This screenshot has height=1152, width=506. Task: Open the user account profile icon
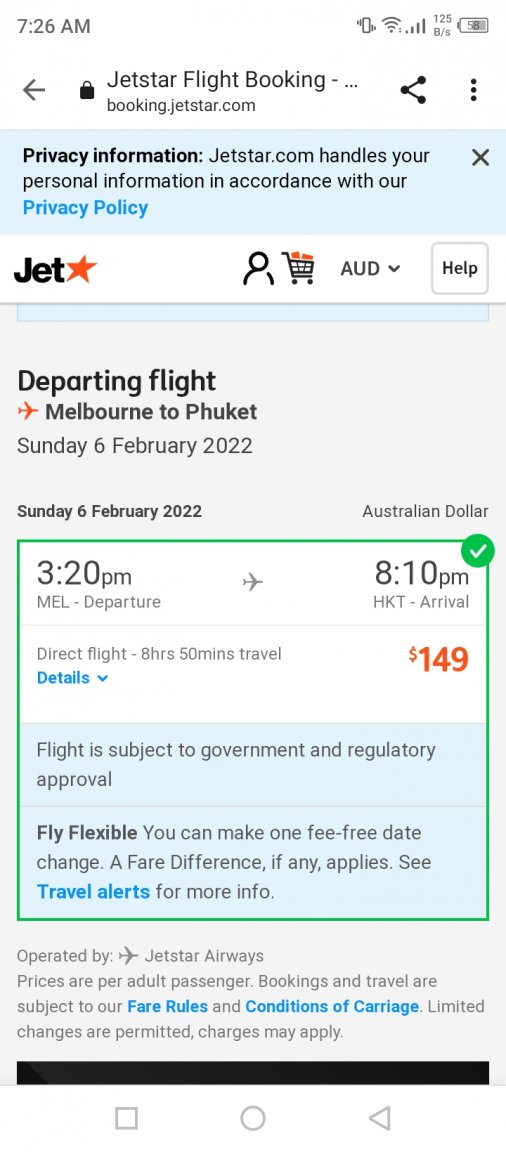pos(258,268)
